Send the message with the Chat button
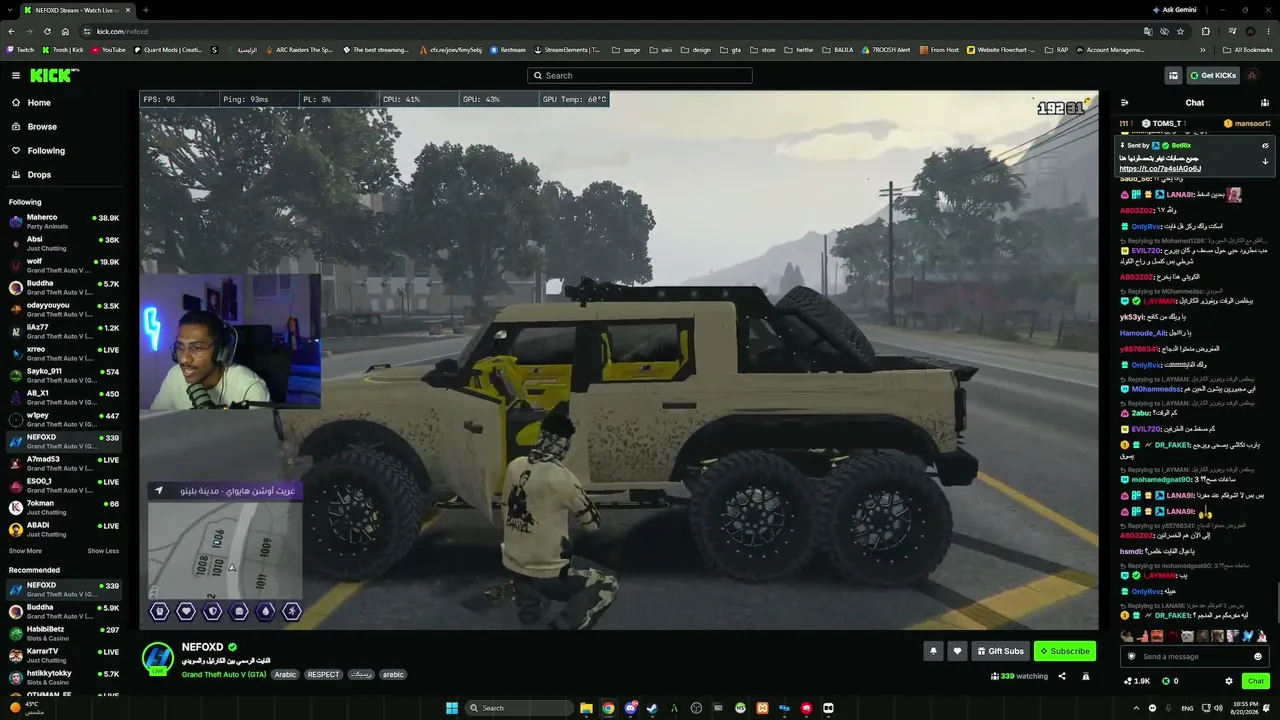This screenshot has height=720, width=1280. pyautogui.click(x=1256, y=681)
